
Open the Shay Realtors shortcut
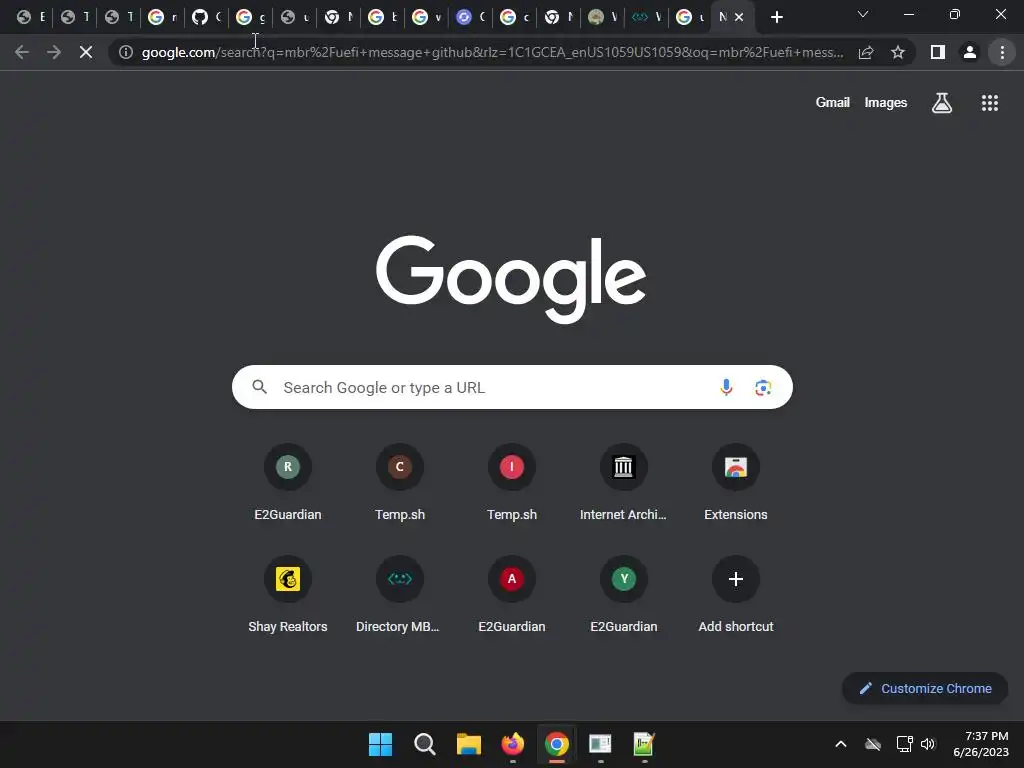(288, 593)
